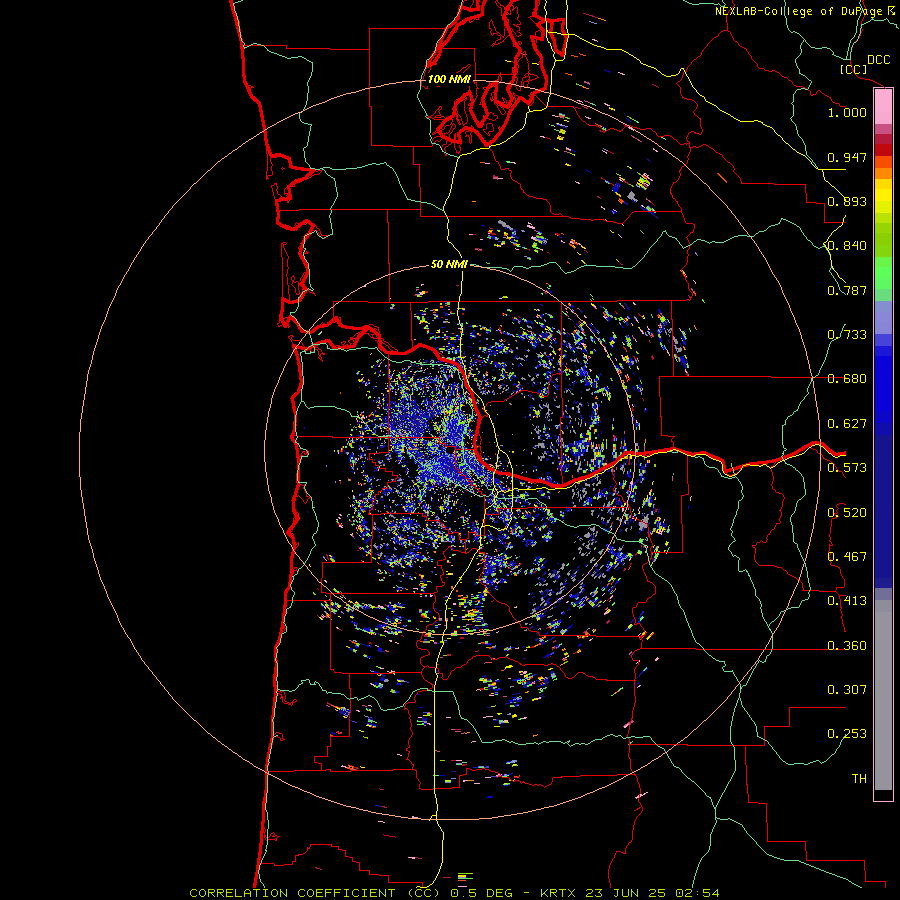Click the 23 JUN 25 date text
Viewport: 900px width, 900px height.
(625, 893)
